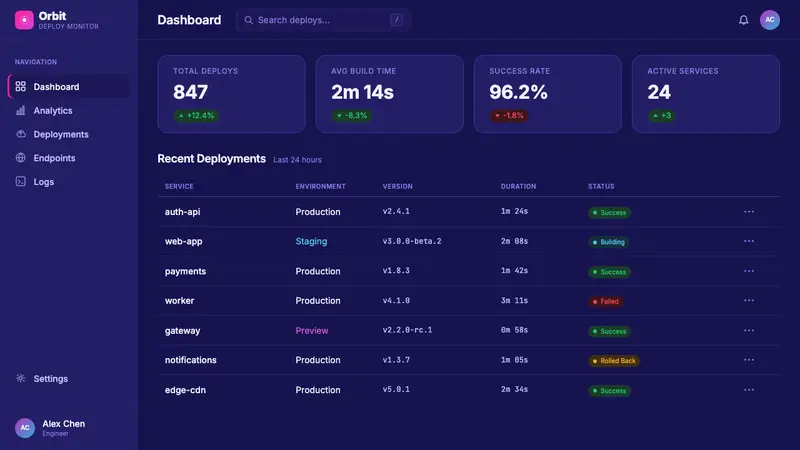Open Settings from sidebar

tap(69, 379)
